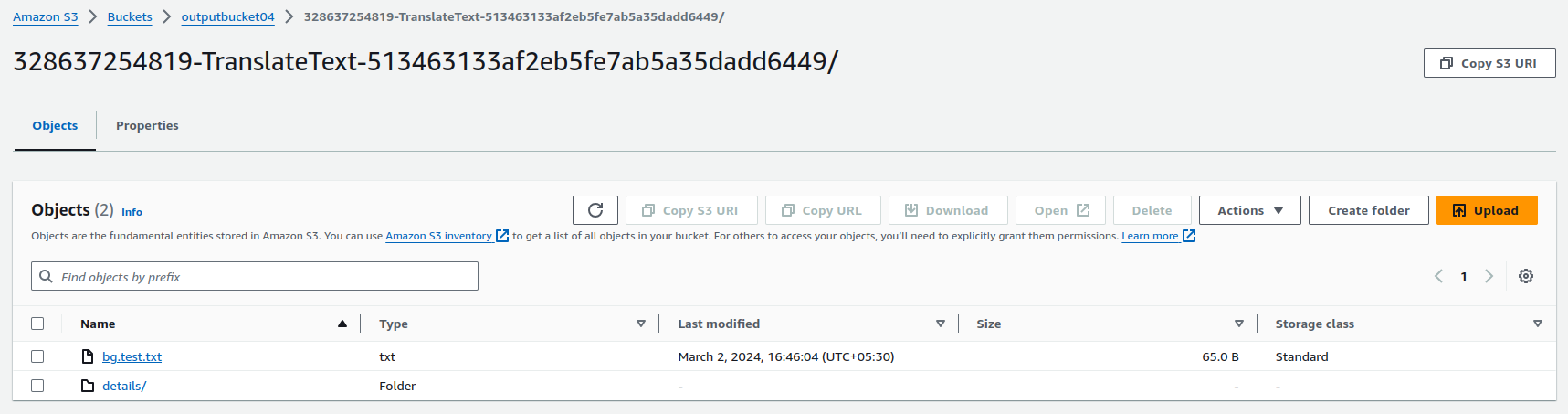This screenshot has height=414, width=1568.
Task: Click the refresh objects icon button
Action: 595,210
